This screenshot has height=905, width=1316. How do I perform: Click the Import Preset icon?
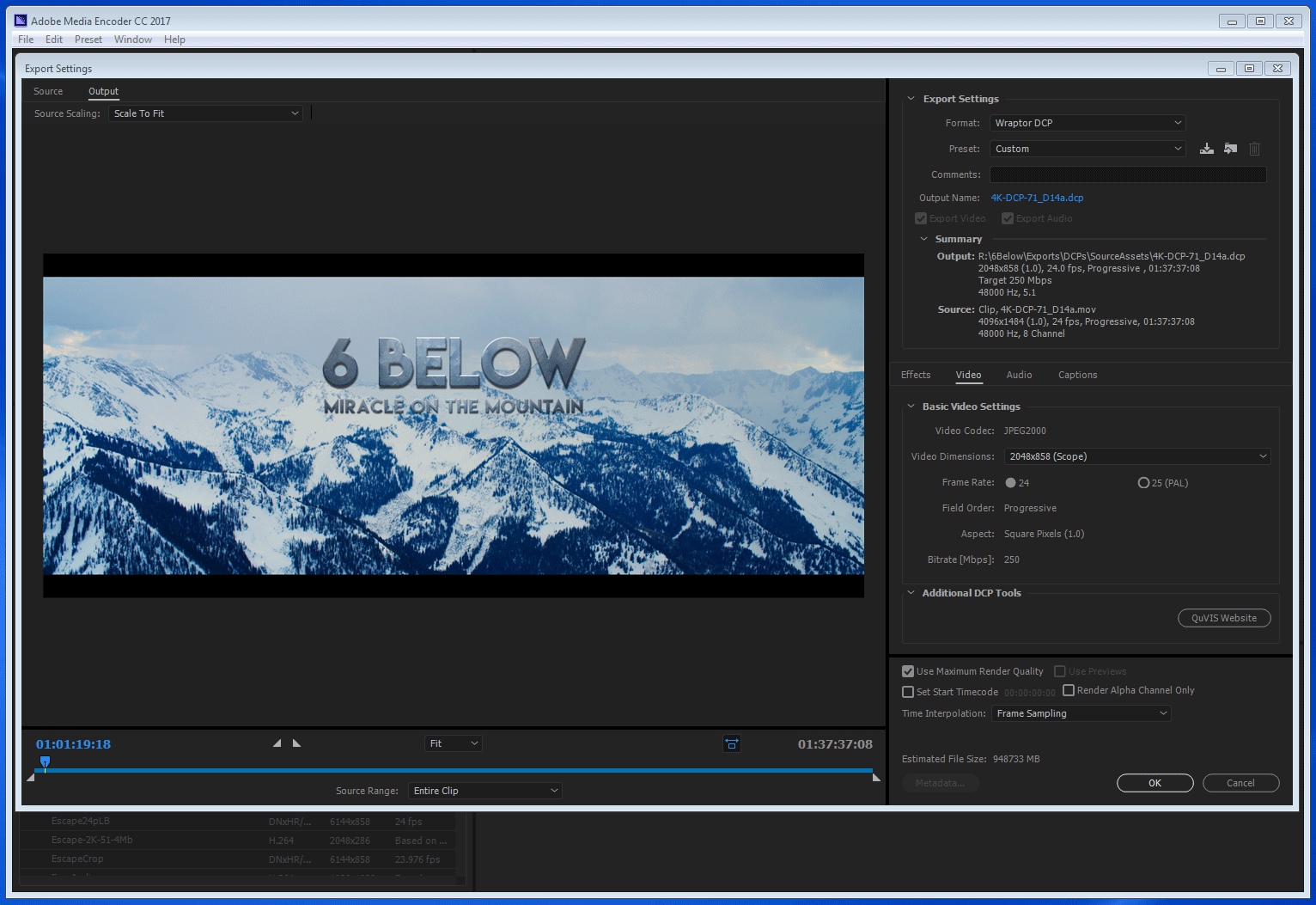click(1230, 149)
